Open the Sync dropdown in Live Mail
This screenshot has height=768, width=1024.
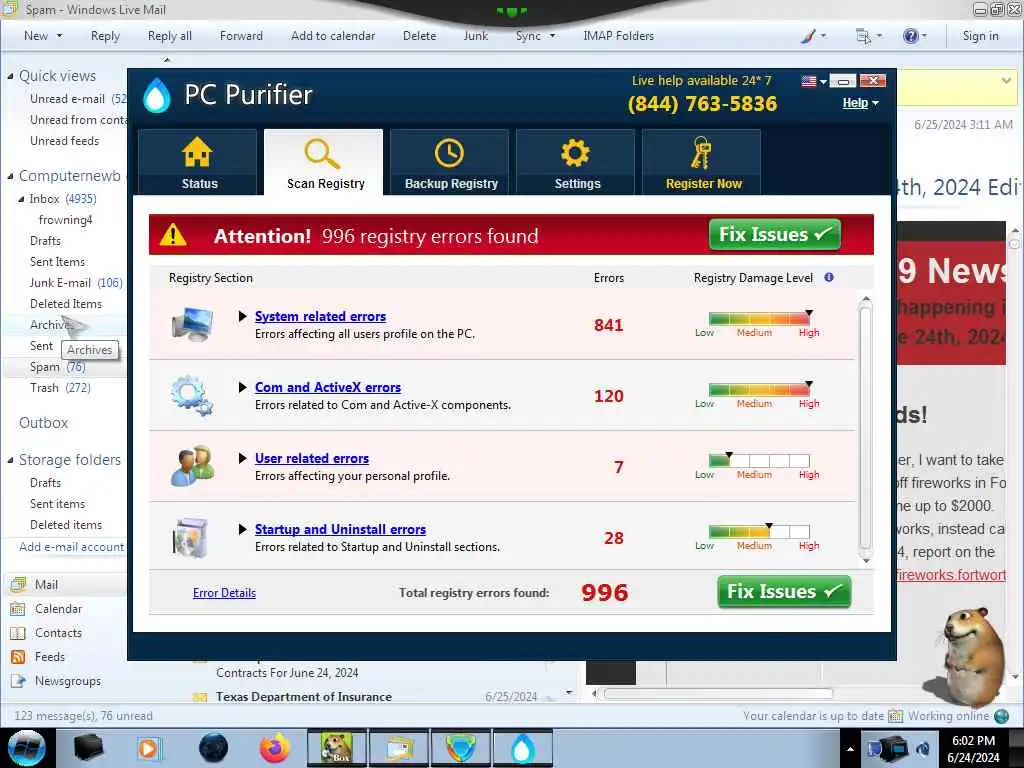(x=535, y=36)
